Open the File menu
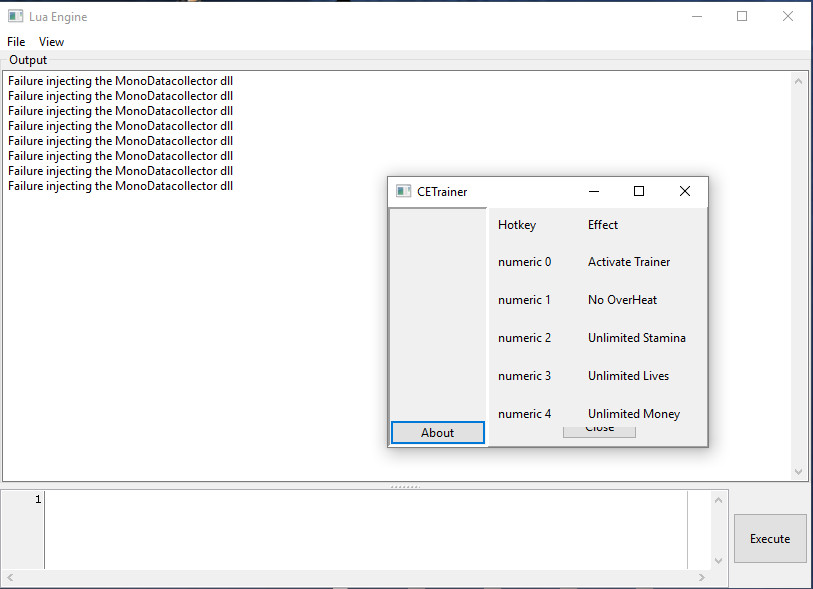 coord(15,41)
